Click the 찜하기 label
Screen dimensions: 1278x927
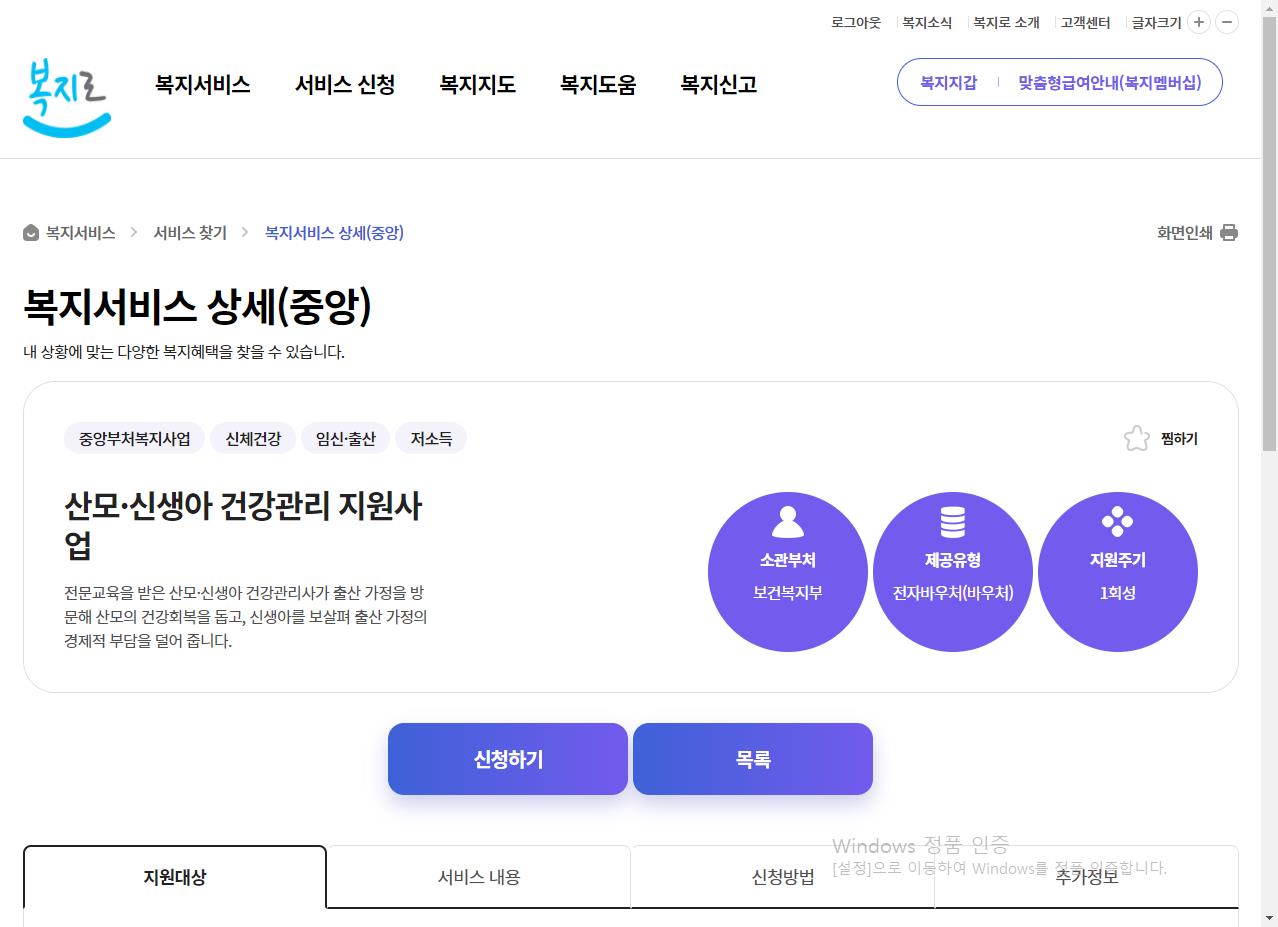[x=1179, y=438]
